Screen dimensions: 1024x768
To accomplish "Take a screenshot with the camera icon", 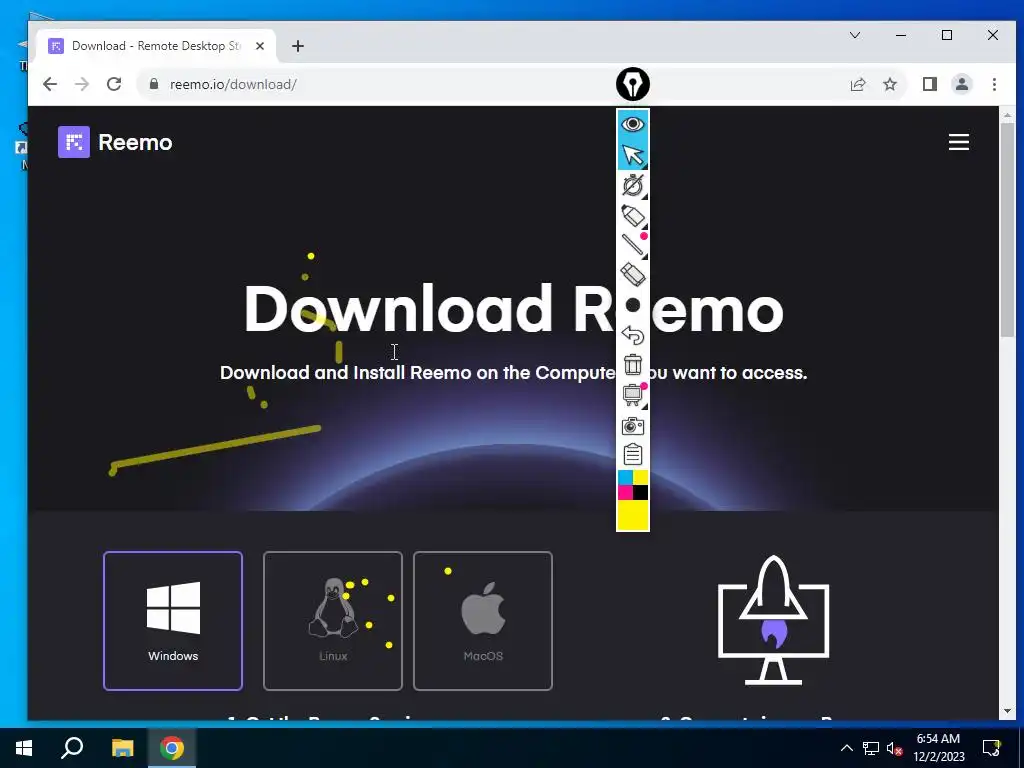I will (633, 426).
